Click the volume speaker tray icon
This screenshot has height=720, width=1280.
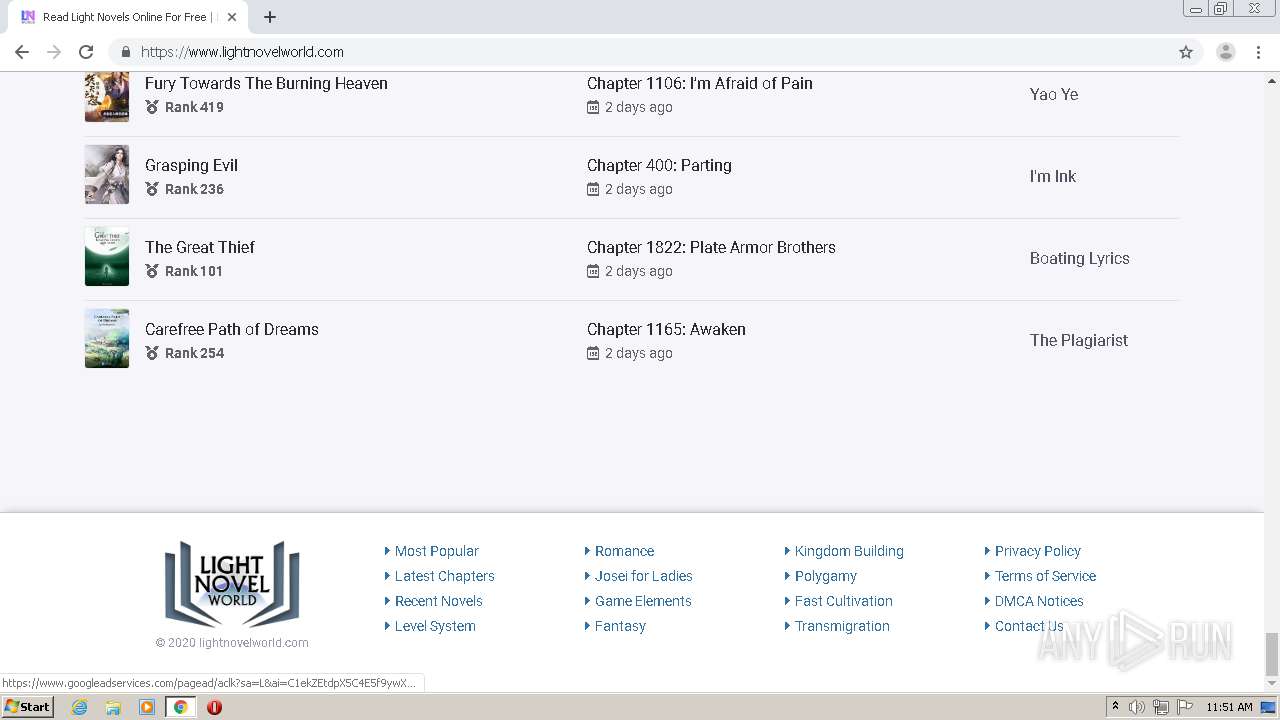click(x=1137, y=707)
